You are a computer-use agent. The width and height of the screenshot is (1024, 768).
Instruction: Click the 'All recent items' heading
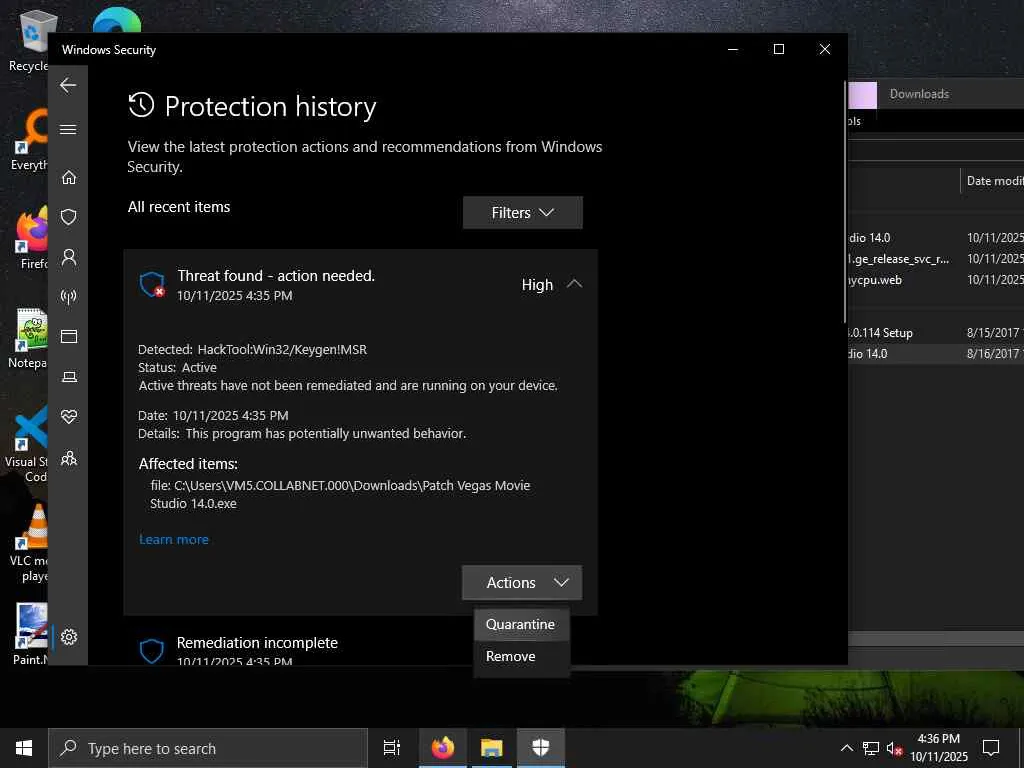point(179,207)
